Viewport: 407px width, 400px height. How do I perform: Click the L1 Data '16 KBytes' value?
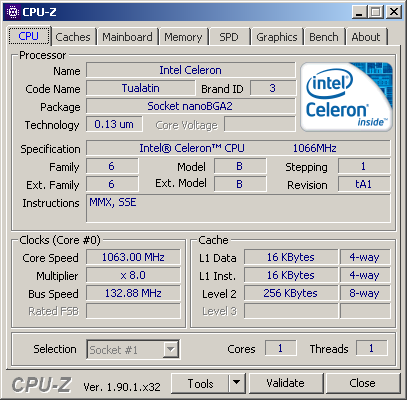(291, 257)
